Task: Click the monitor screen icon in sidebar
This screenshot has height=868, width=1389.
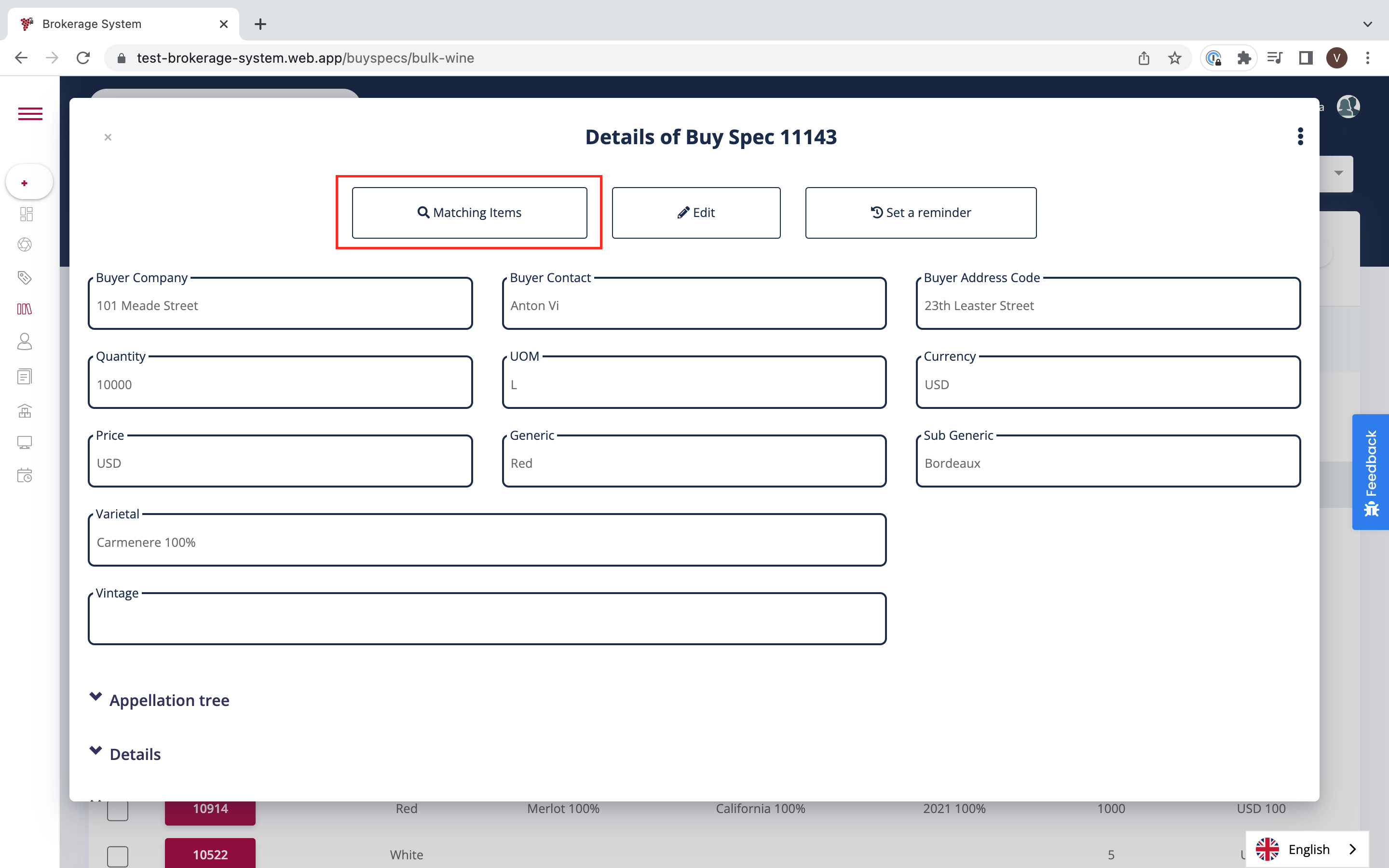Action: 24,443
